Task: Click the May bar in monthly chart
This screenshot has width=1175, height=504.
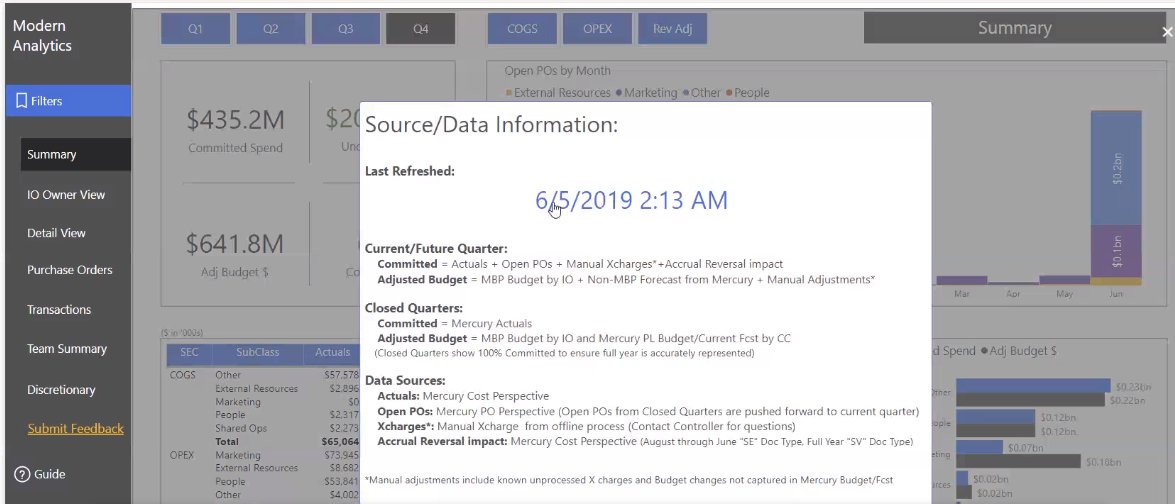Action: point(1065,280)
